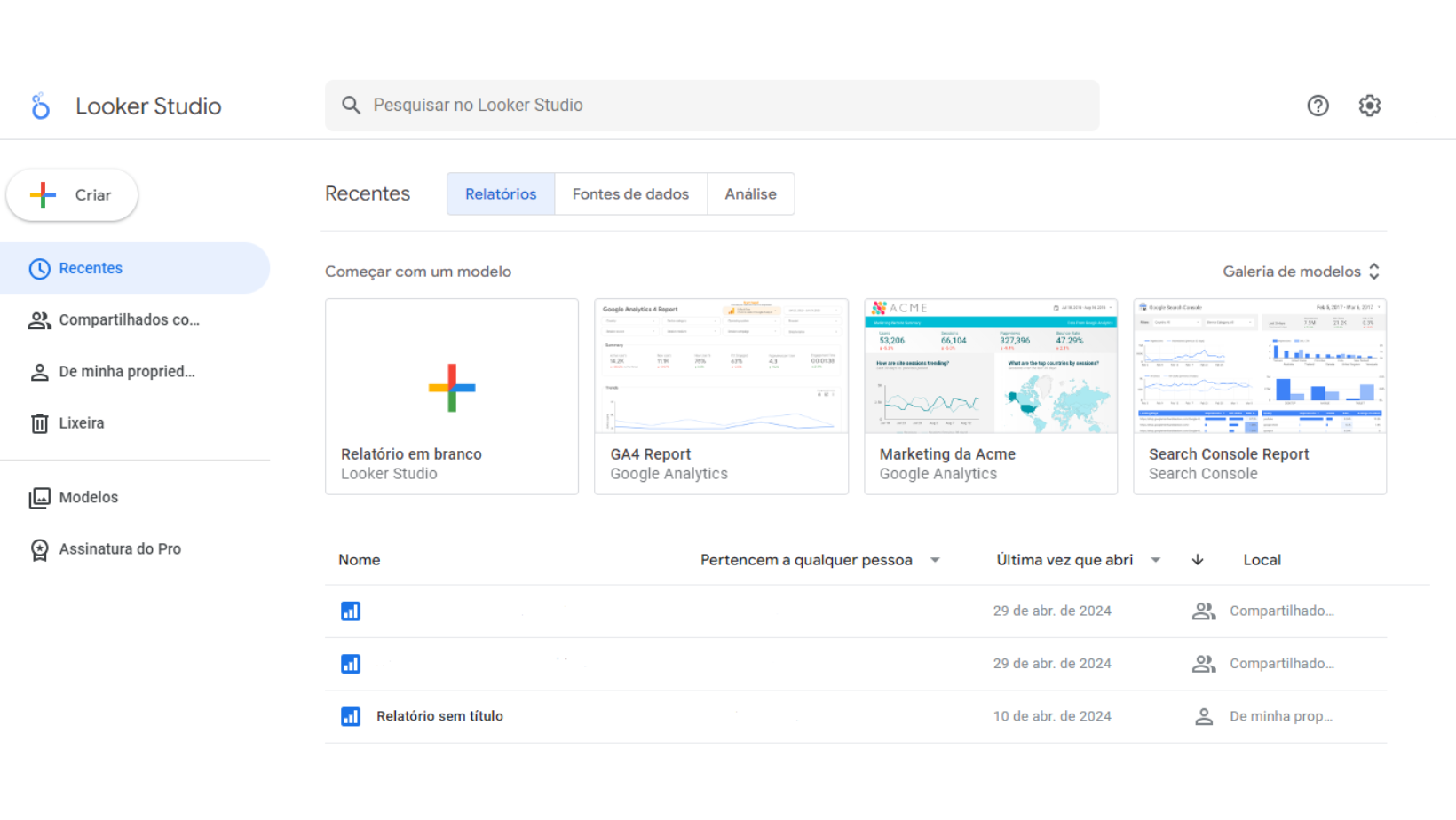Viewport: 1456px width, 820px height.
Task: Toggle descending sort on Última vez que abri
Action: click(1198, 559)
